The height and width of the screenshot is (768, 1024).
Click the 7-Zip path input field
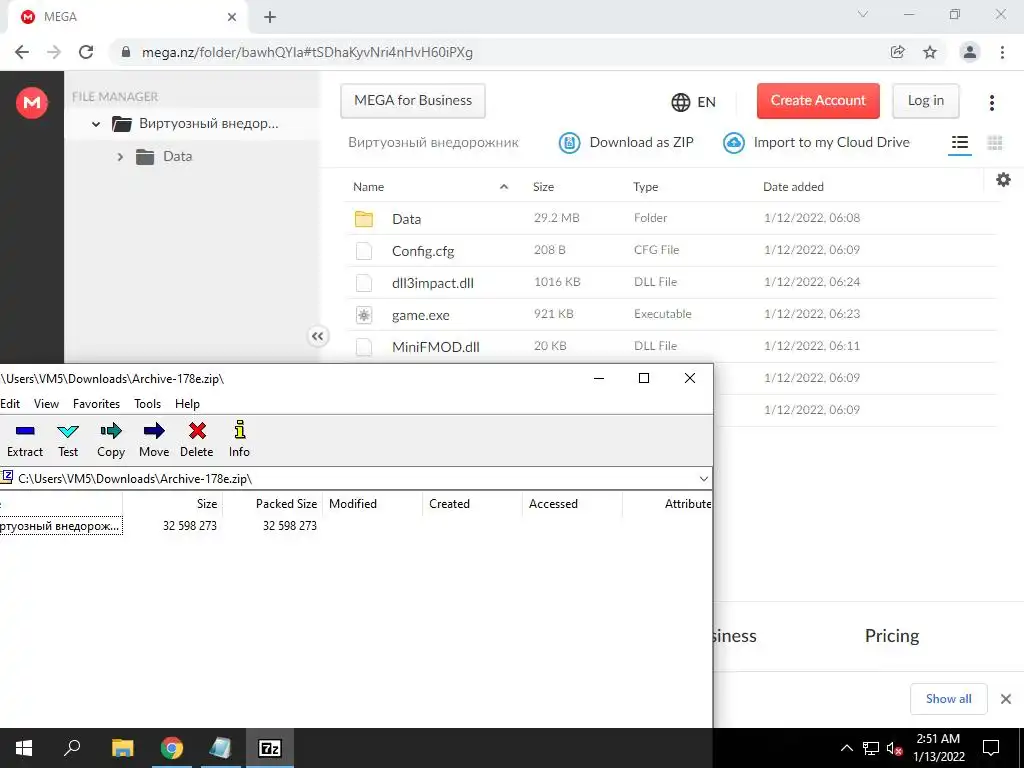pos(355,479)
